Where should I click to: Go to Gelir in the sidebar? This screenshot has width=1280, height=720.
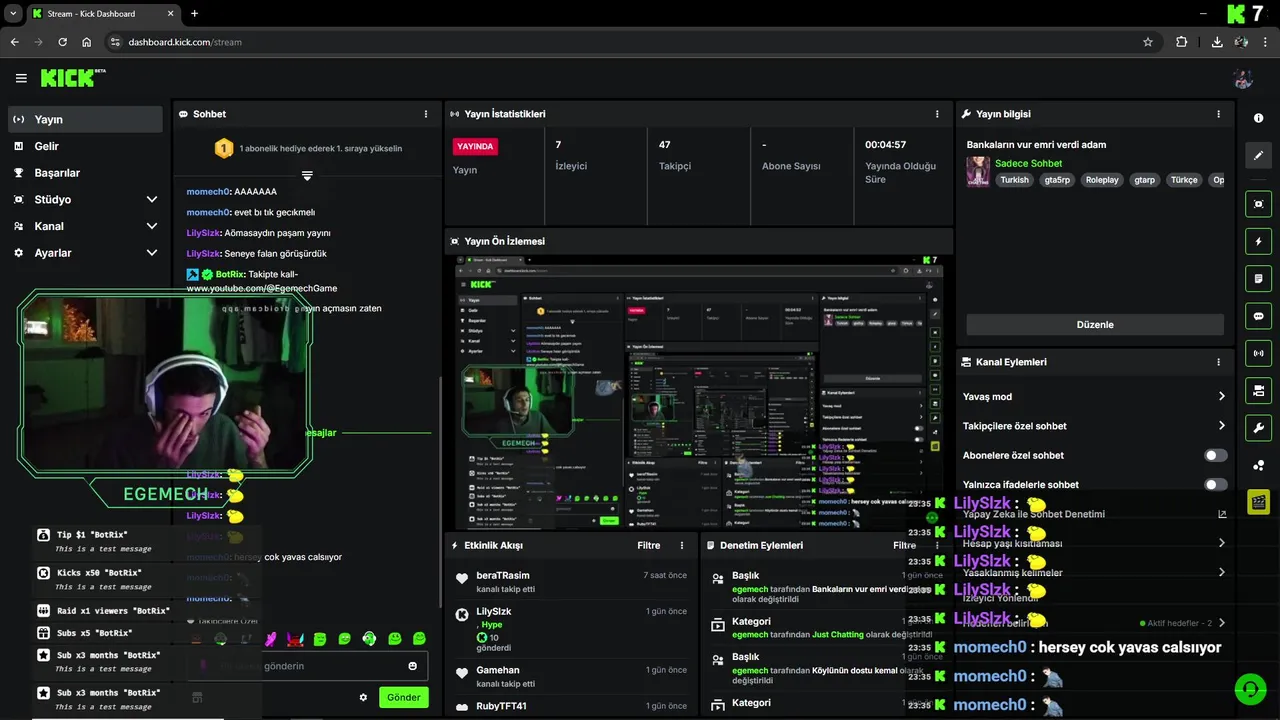85,146
